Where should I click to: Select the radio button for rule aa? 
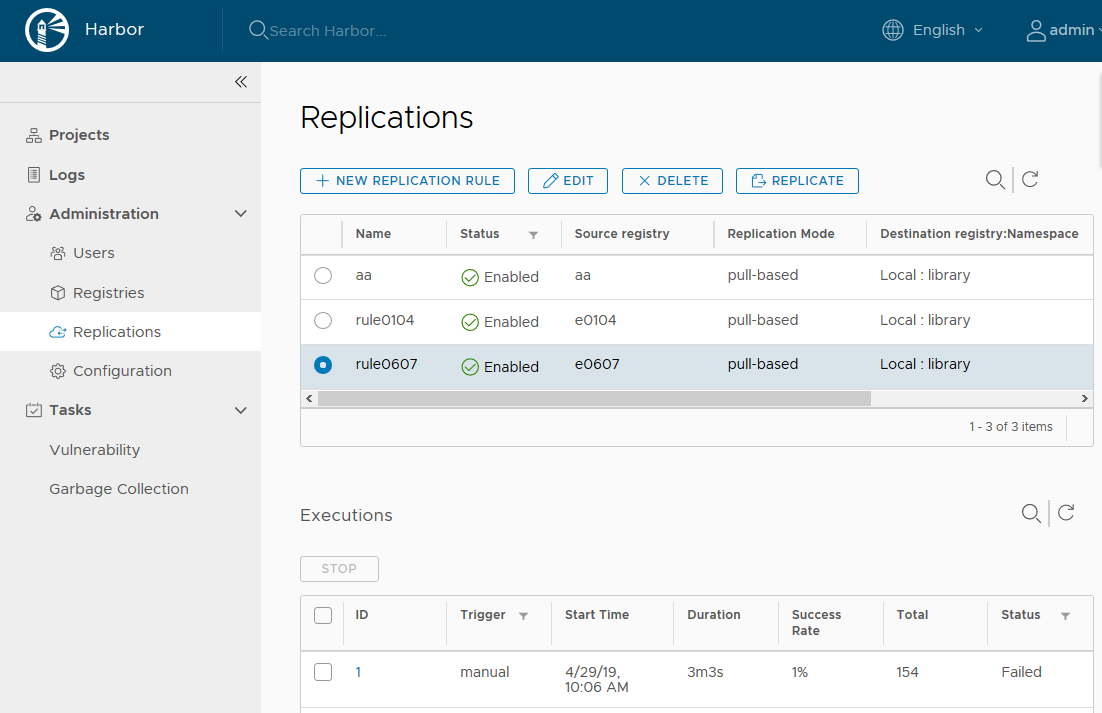point(322,275)
